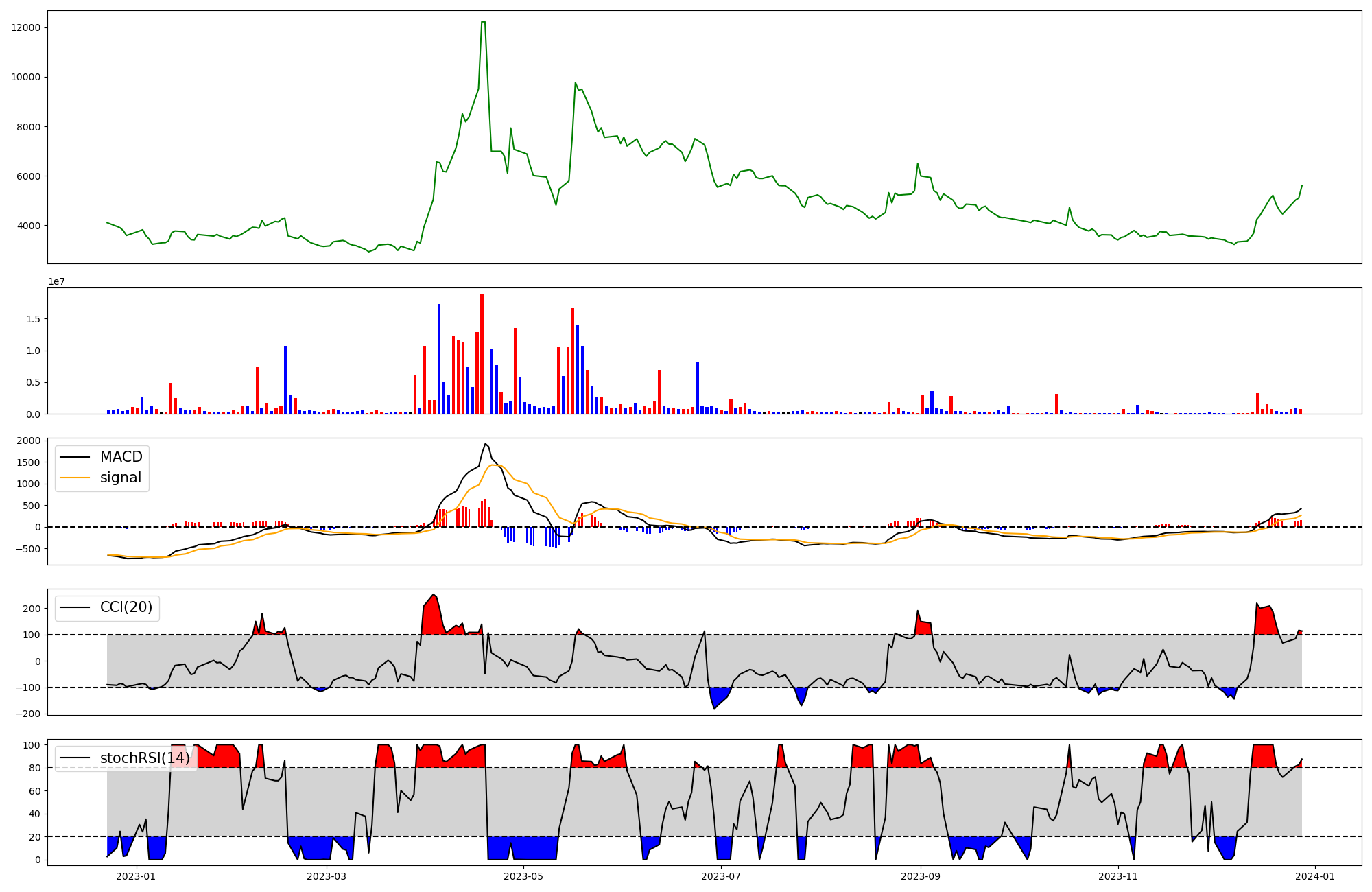1372x892 pixels.
Task: Click the 80 tick on the stochRSI axis
Action: [x=35, y=768]
